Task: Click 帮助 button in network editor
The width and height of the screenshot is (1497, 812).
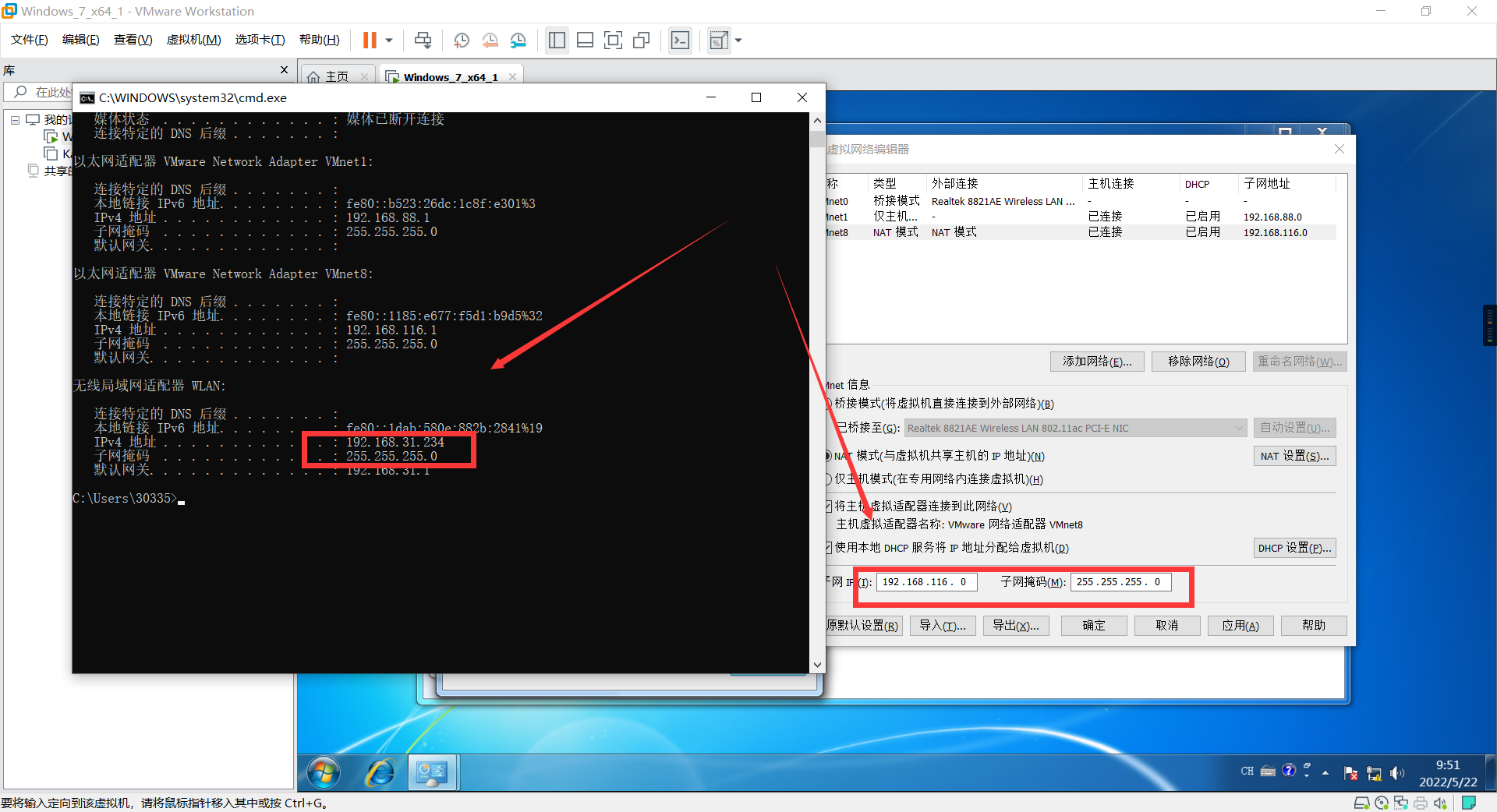Action: click(1314, 626)
